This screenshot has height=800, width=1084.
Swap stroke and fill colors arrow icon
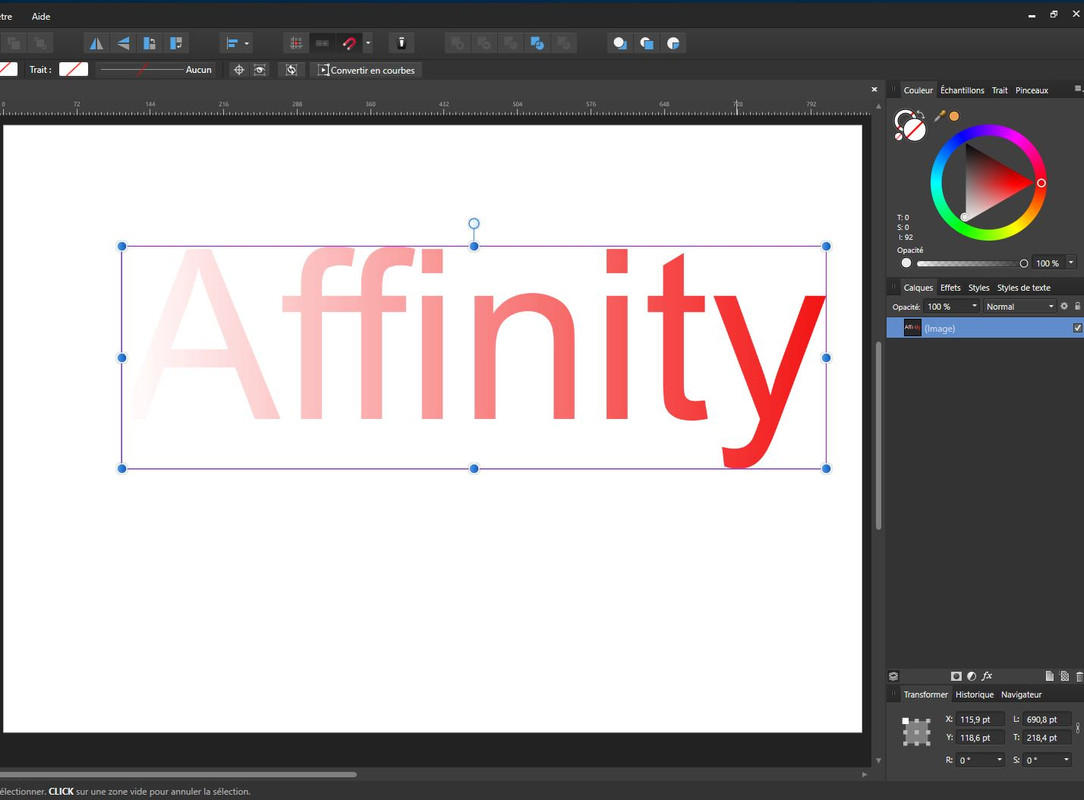pos(921,115)
